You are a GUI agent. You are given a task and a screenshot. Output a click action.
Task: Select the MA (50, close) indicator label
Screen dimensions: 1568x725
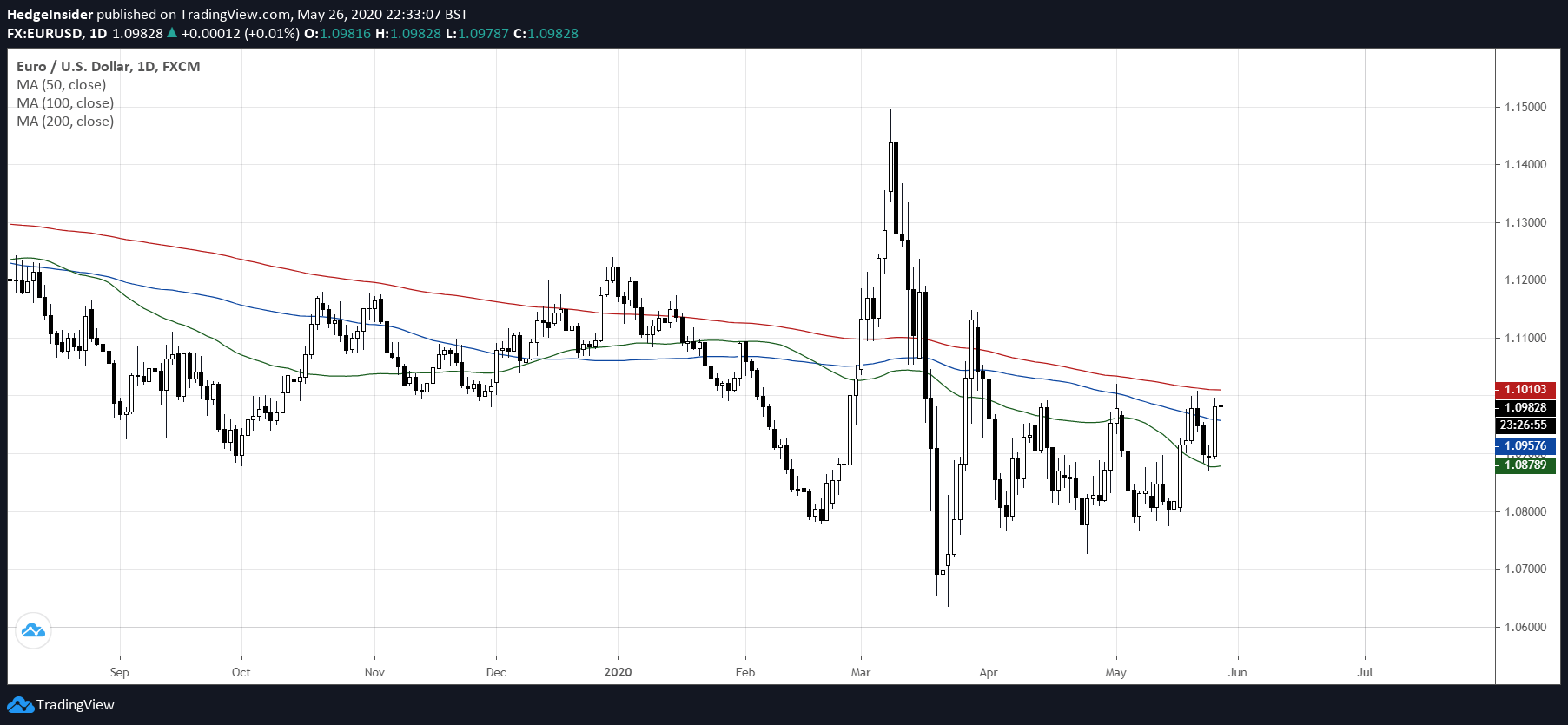[62, 85]
